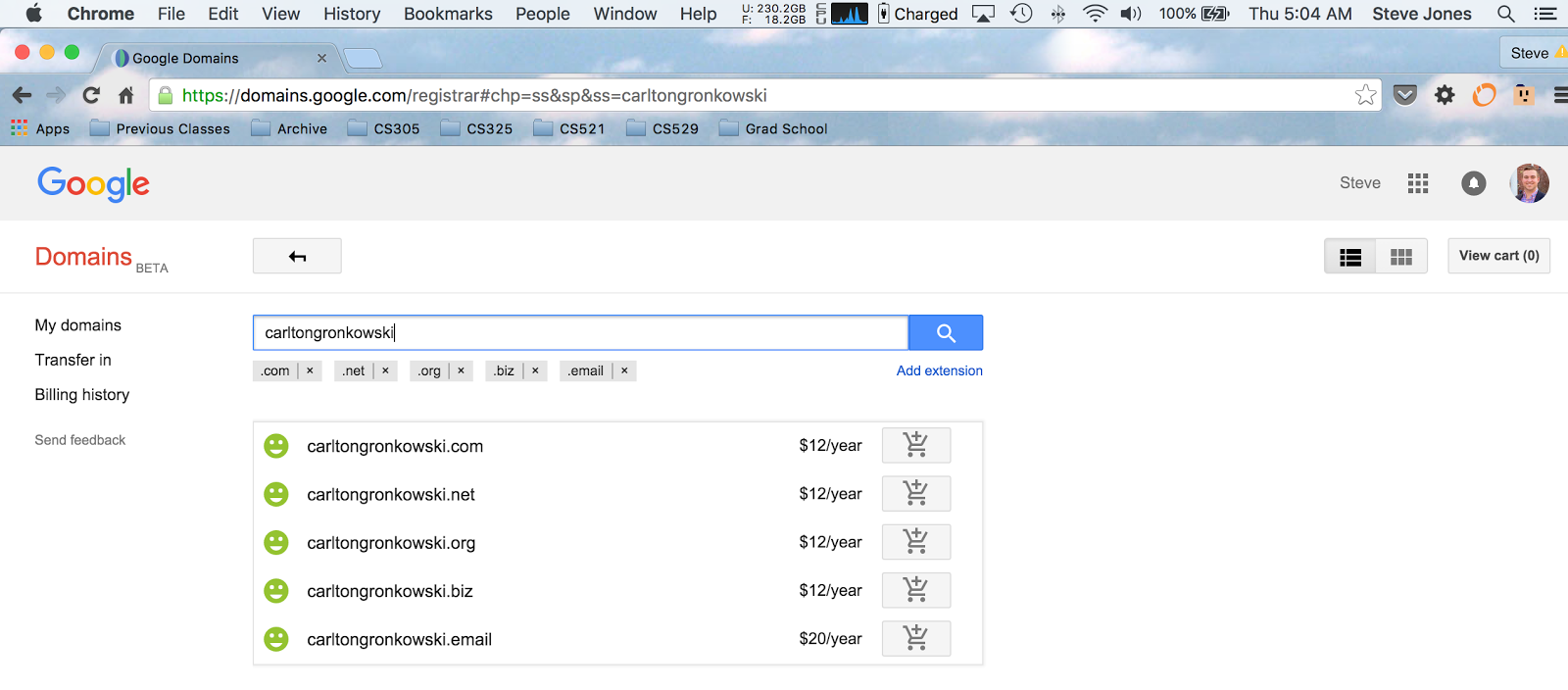1568x690 pixels.
Task: Switch to grid view layout
Action: click(1401, 257)
